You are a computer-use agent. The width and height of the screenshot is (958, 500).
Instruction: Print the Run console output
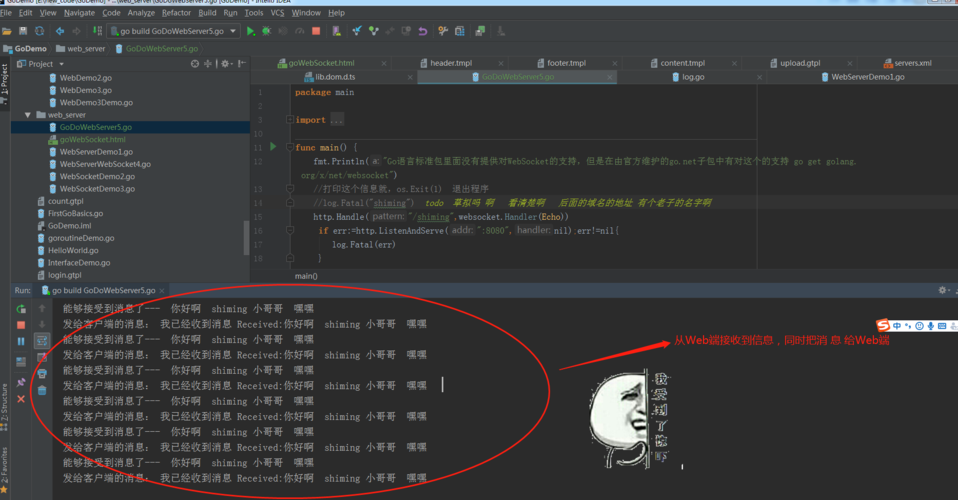[x=42, y=373]
